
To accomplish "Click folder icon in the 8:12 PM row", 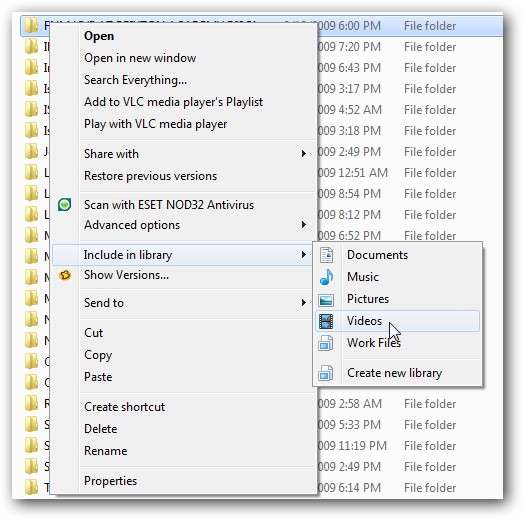I will point(31,215).
